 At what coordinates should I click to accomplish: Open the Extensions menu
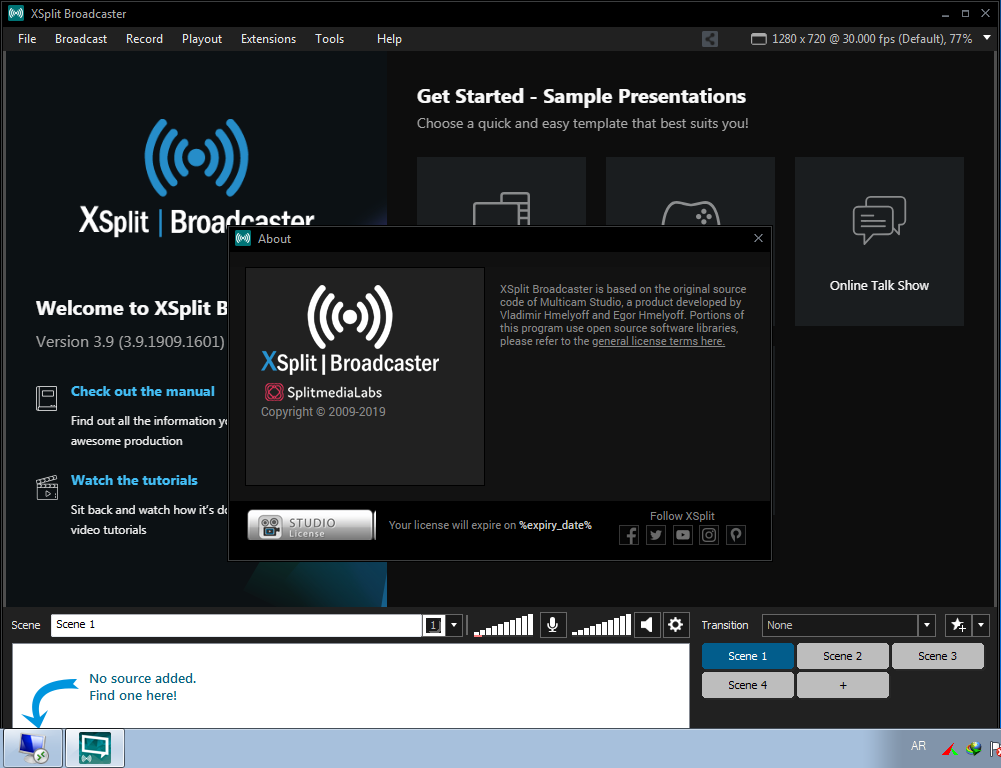268,39
